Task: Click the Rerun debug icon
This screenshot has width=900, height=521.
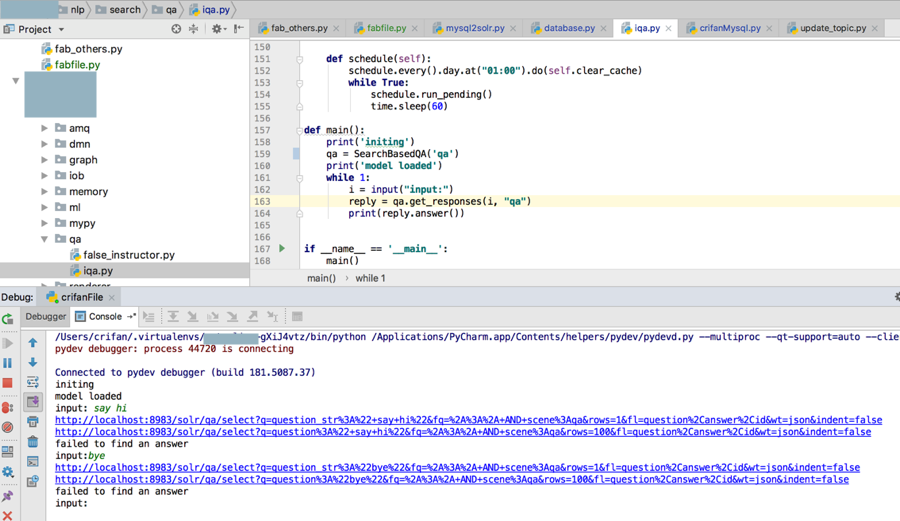Action: click(x=8, y=319)
